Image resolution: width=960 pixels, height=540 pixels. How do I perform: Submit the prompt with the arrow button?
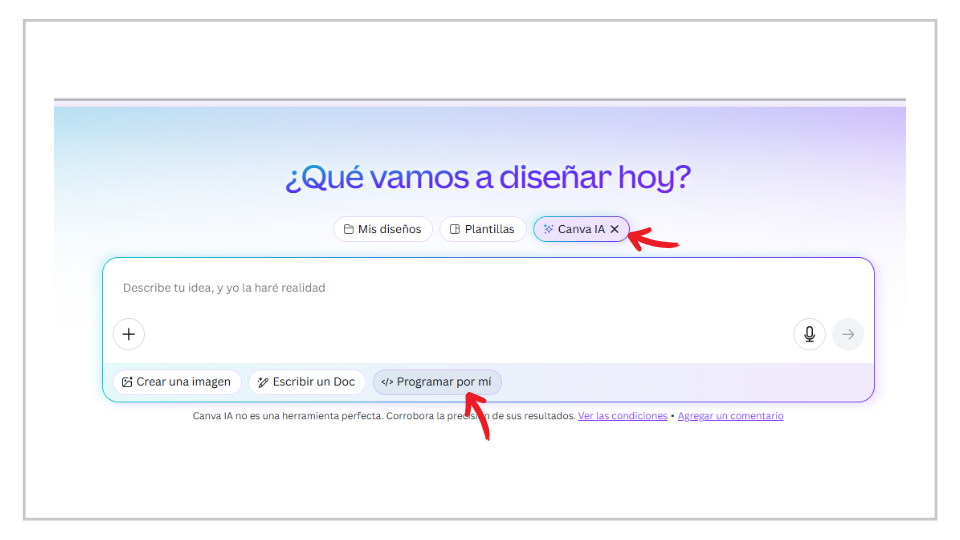[x=848, y=334]
